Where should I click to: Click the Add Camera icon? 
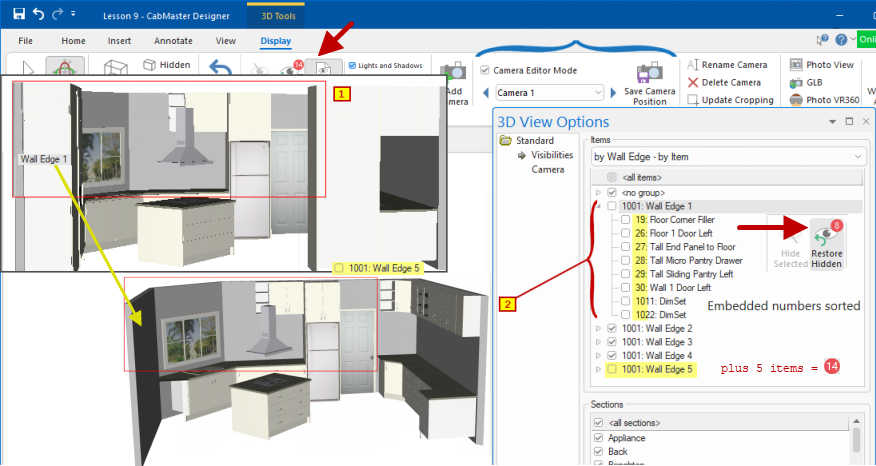click(456, 72)
